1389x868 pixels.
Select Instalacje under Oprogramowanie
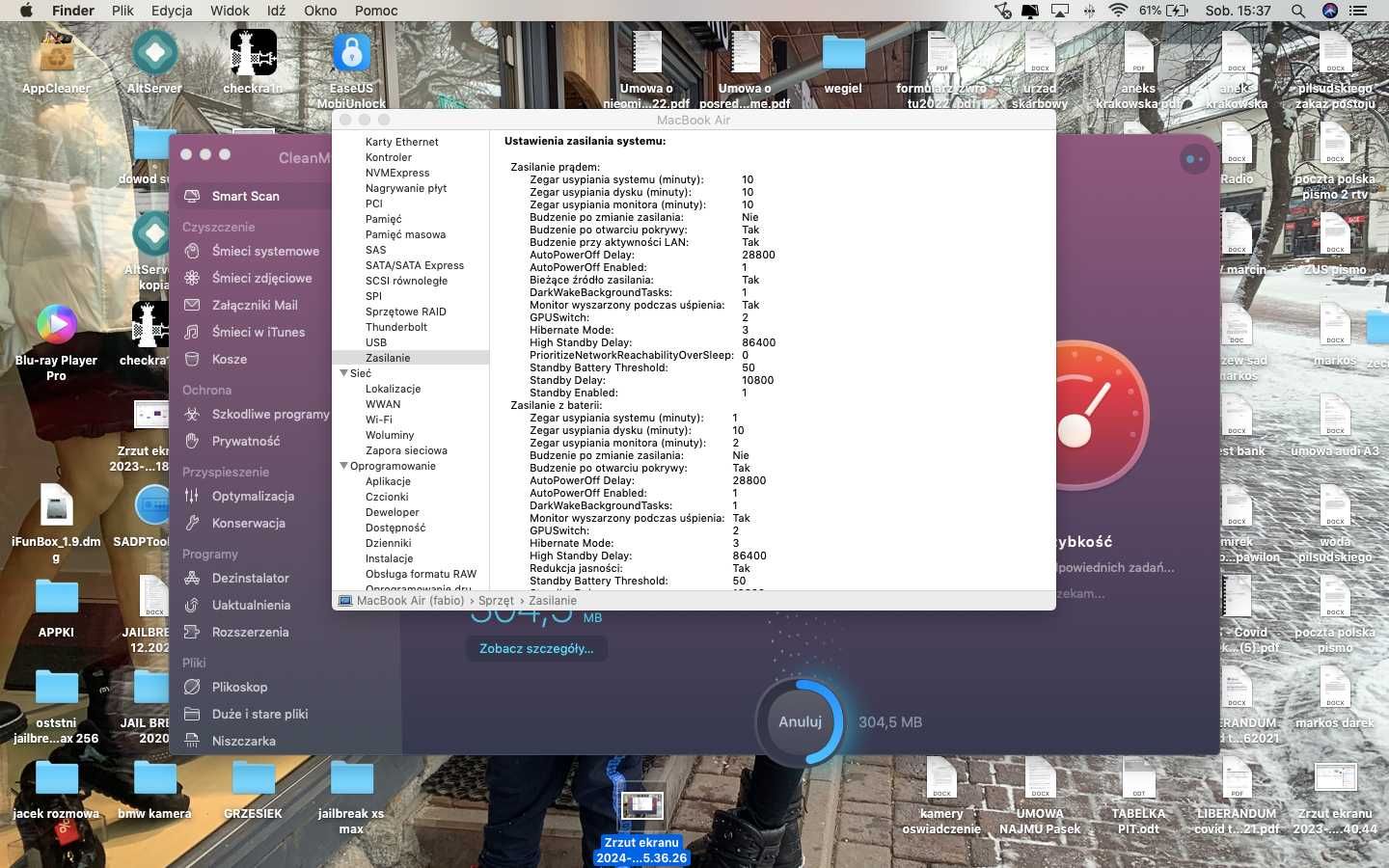[389, 558]
